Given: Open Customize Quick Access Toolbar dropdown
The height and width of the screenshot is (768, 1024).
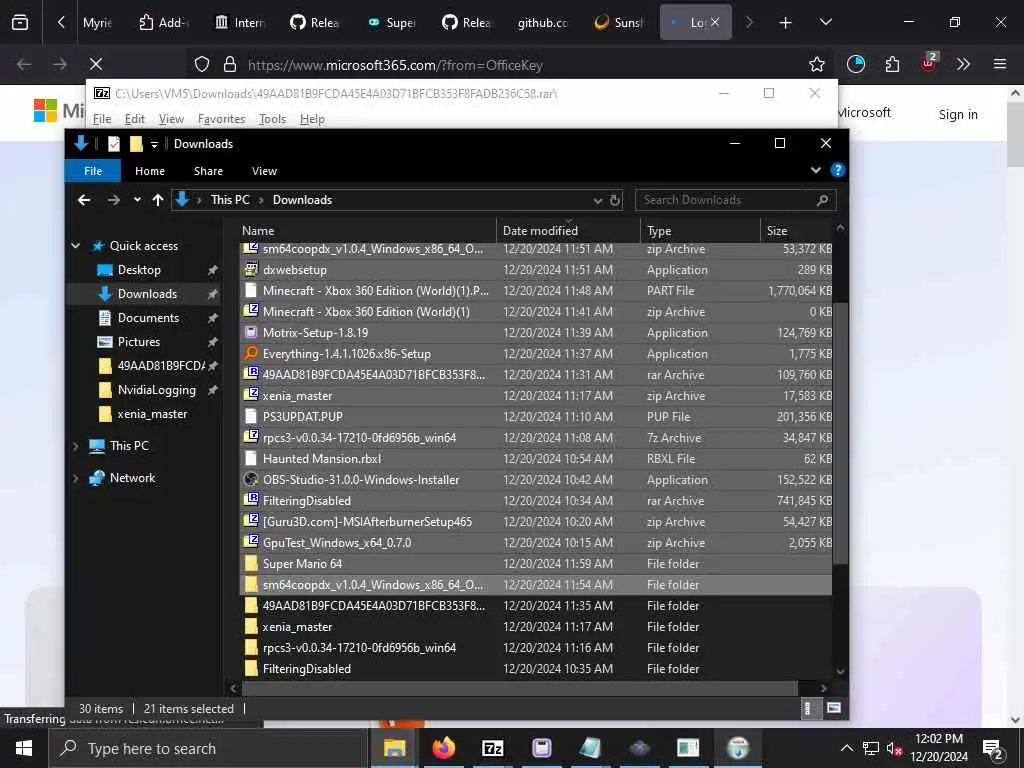Looking at the screenshot, I should tap(154, 144).
